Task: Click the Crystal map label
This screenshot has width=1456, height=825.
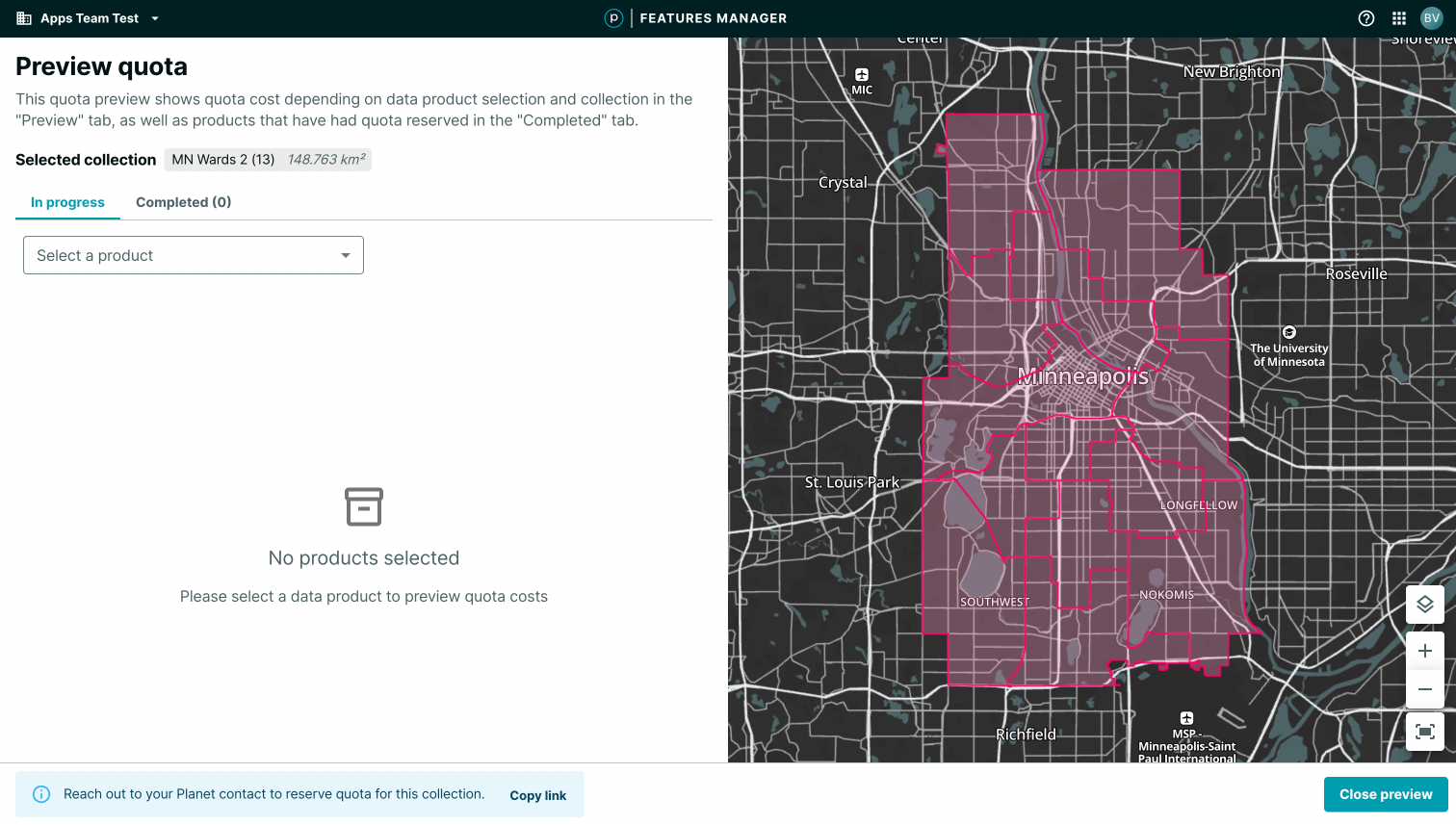Action: pos(843,183)
